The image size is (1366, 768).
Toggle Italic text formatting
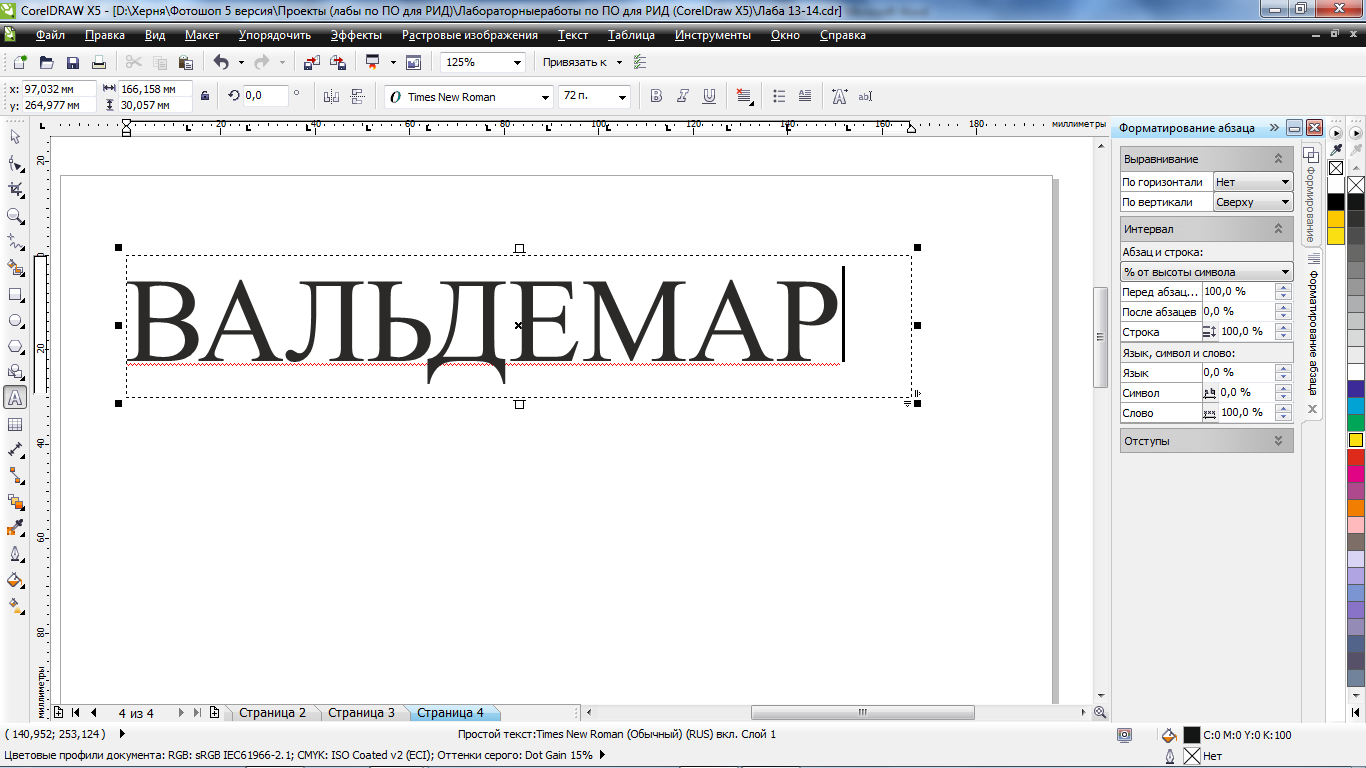coord(683,96)
